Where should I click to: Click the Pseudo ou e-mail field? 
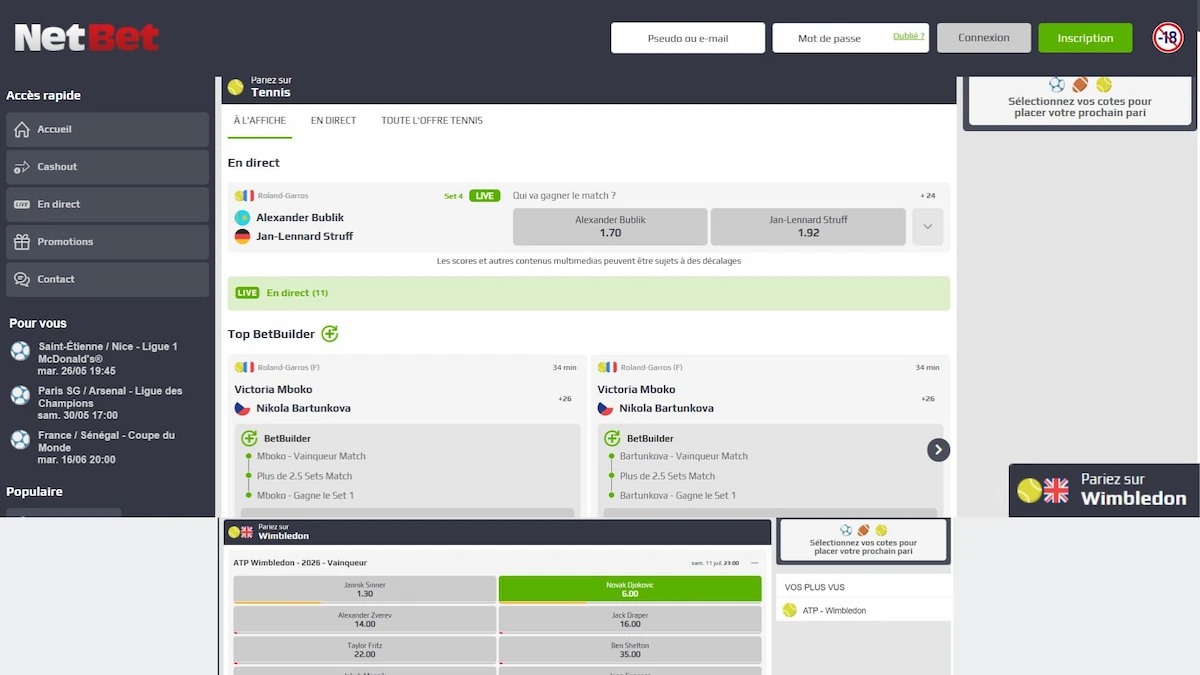pyautogui.click(x=688, y=38)
